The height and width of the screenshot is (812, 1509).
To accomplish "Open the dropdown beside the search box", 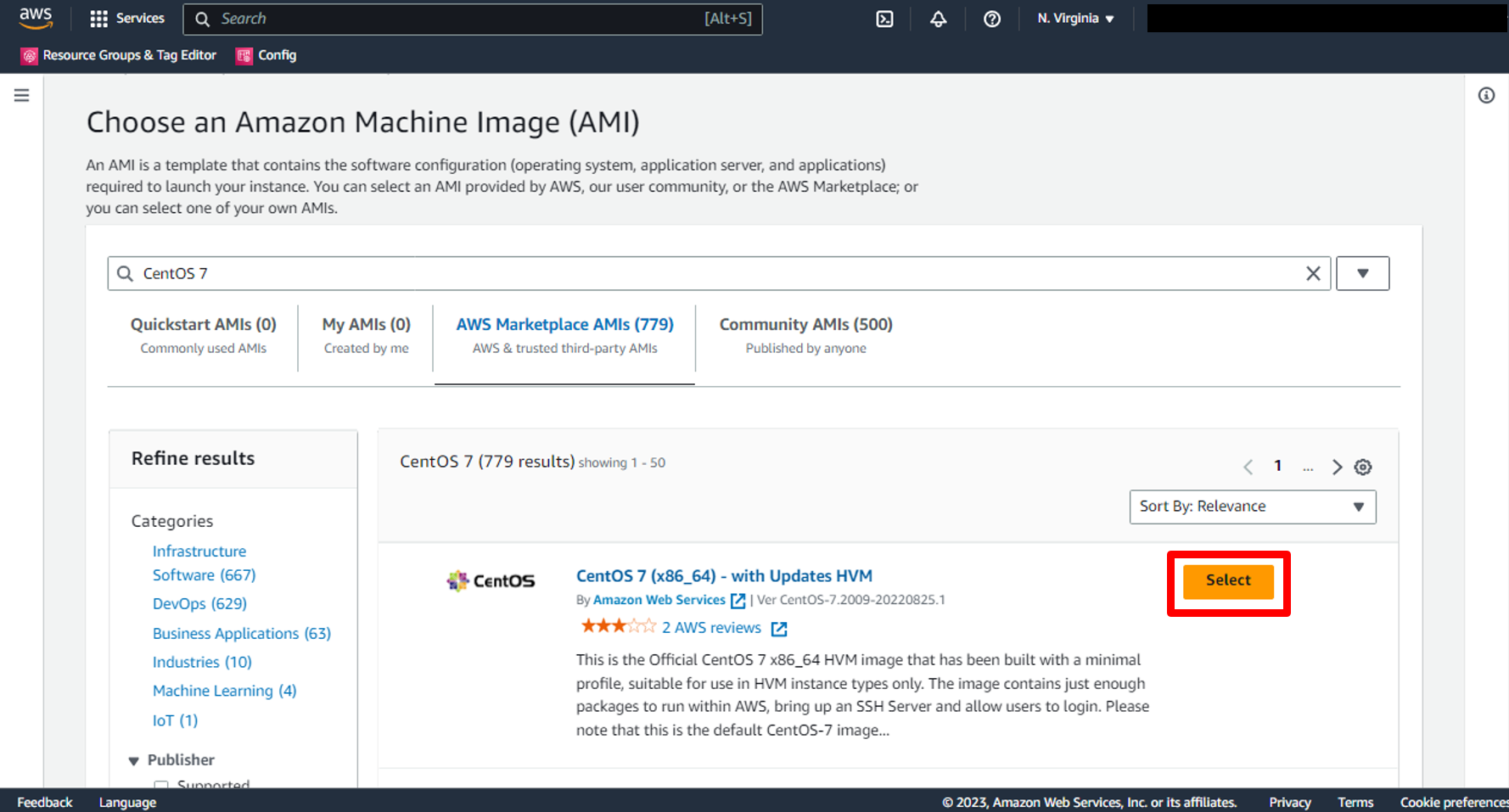I will click(1362, 273).
